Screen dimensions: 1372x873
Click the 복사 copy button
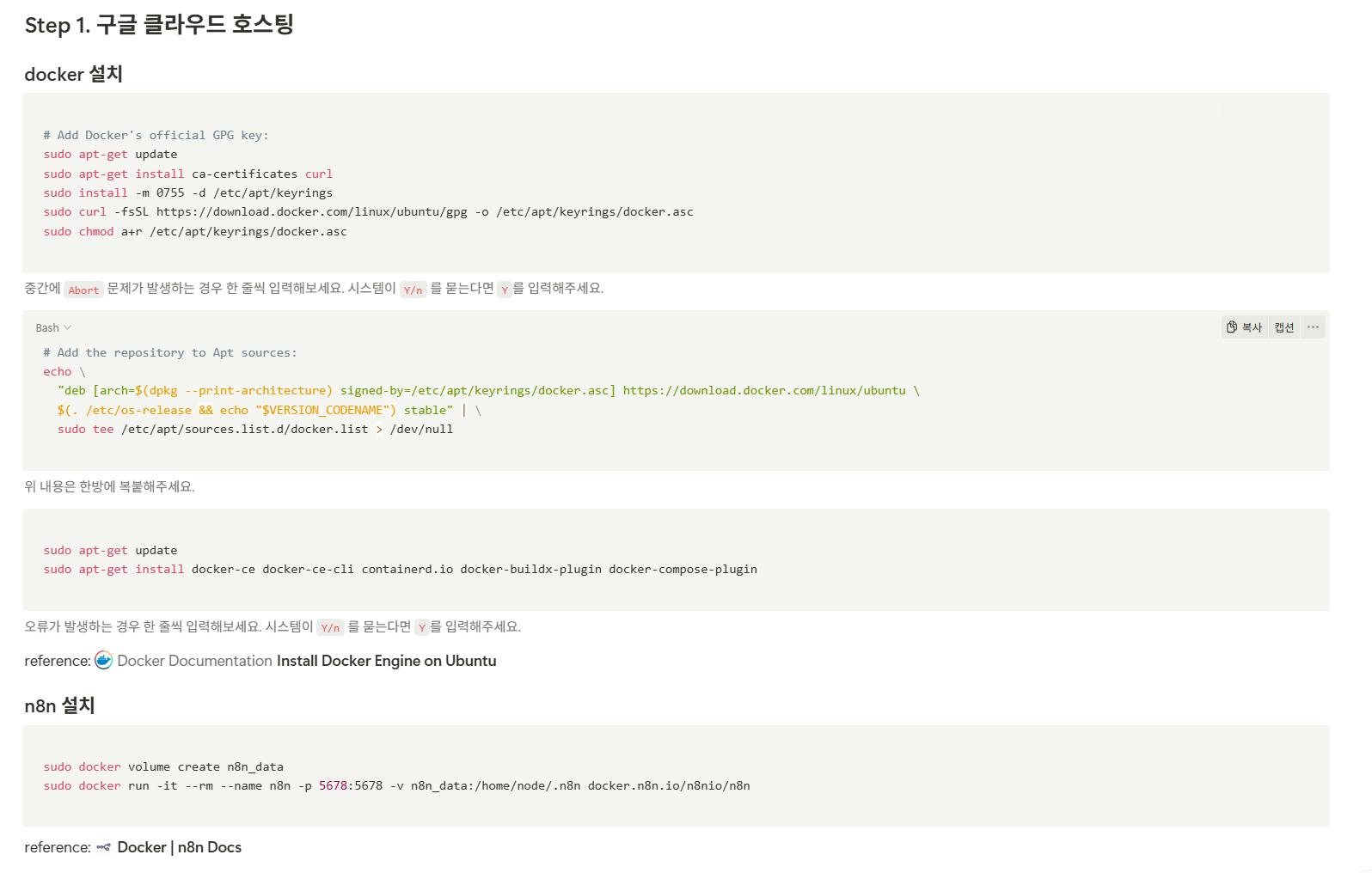pos(1244,327)
